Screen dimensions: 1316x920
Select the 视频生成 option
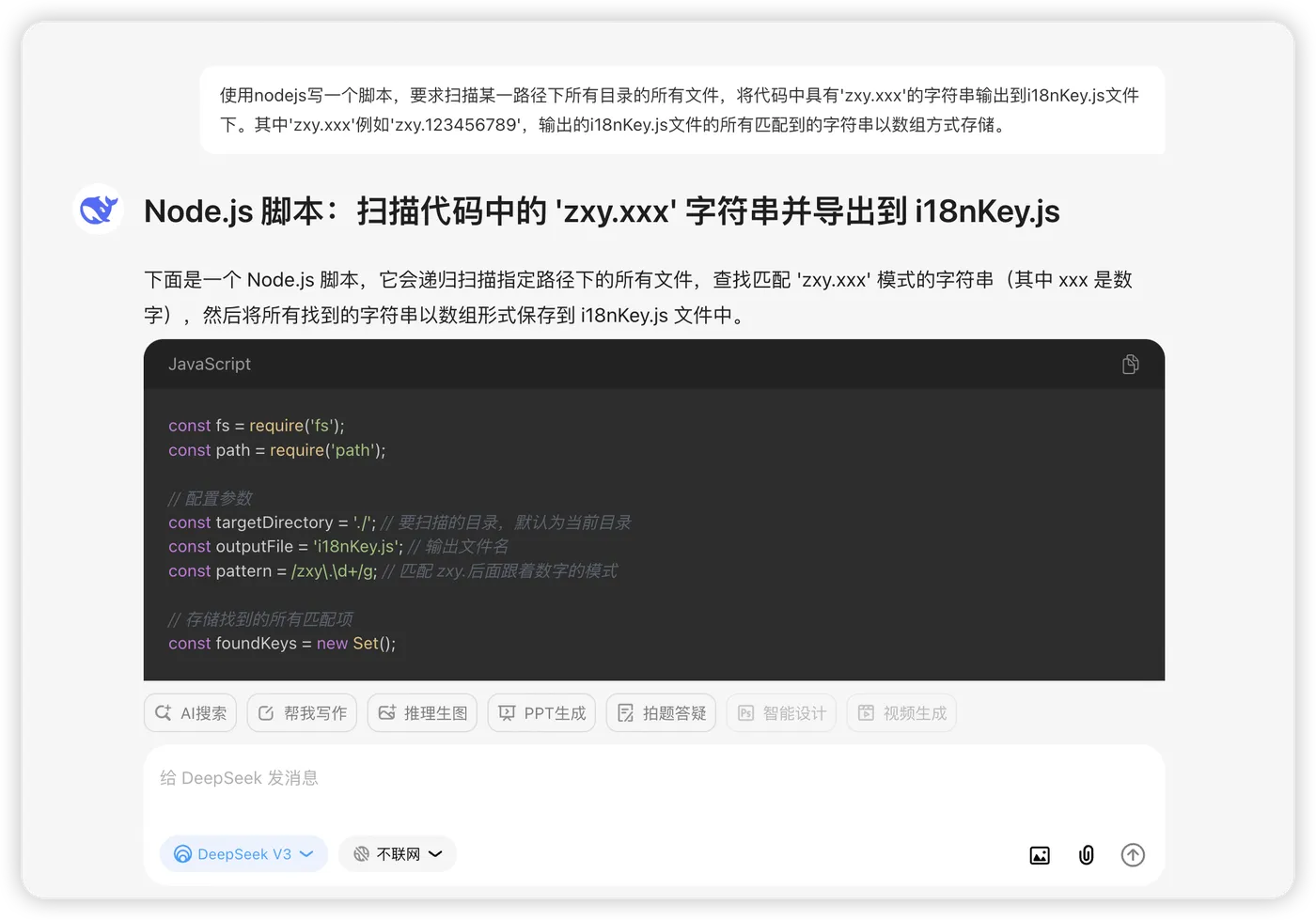[x=901, y=713]
